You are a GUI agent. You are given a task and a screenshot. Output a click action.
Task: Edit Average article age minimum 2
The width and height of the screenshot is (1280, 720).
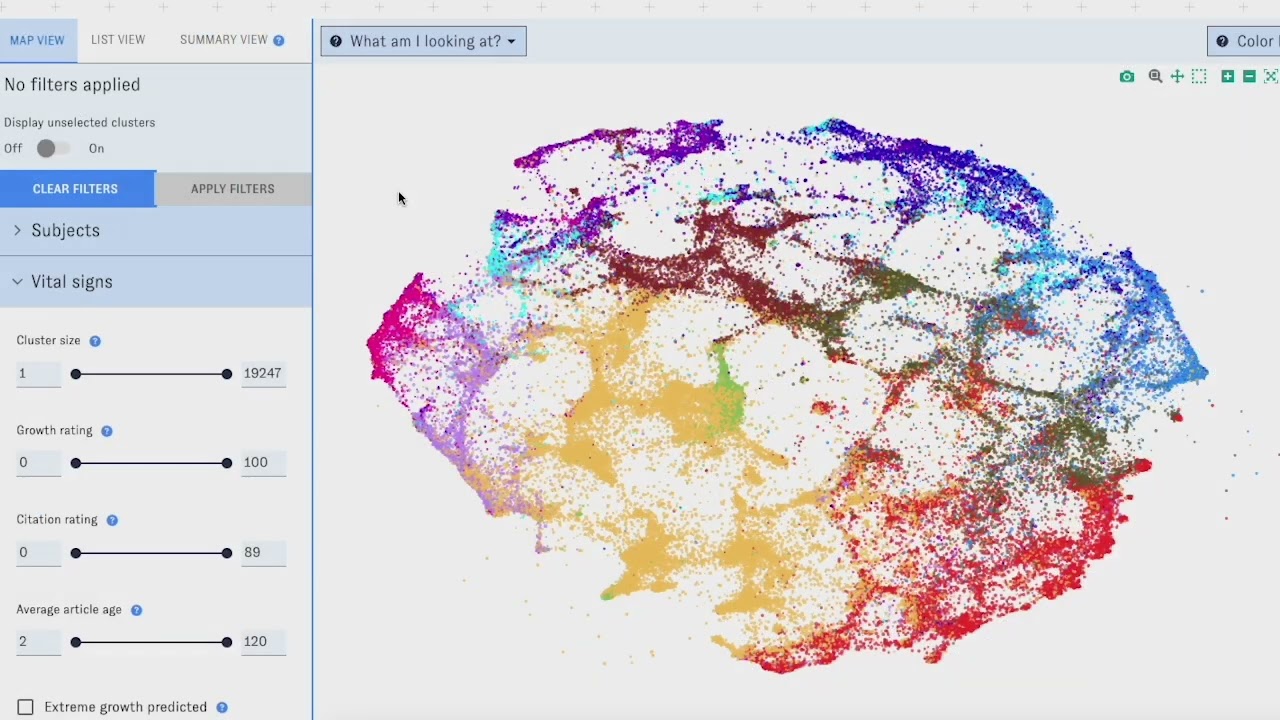pyautogui.click(x=38, y=641)
